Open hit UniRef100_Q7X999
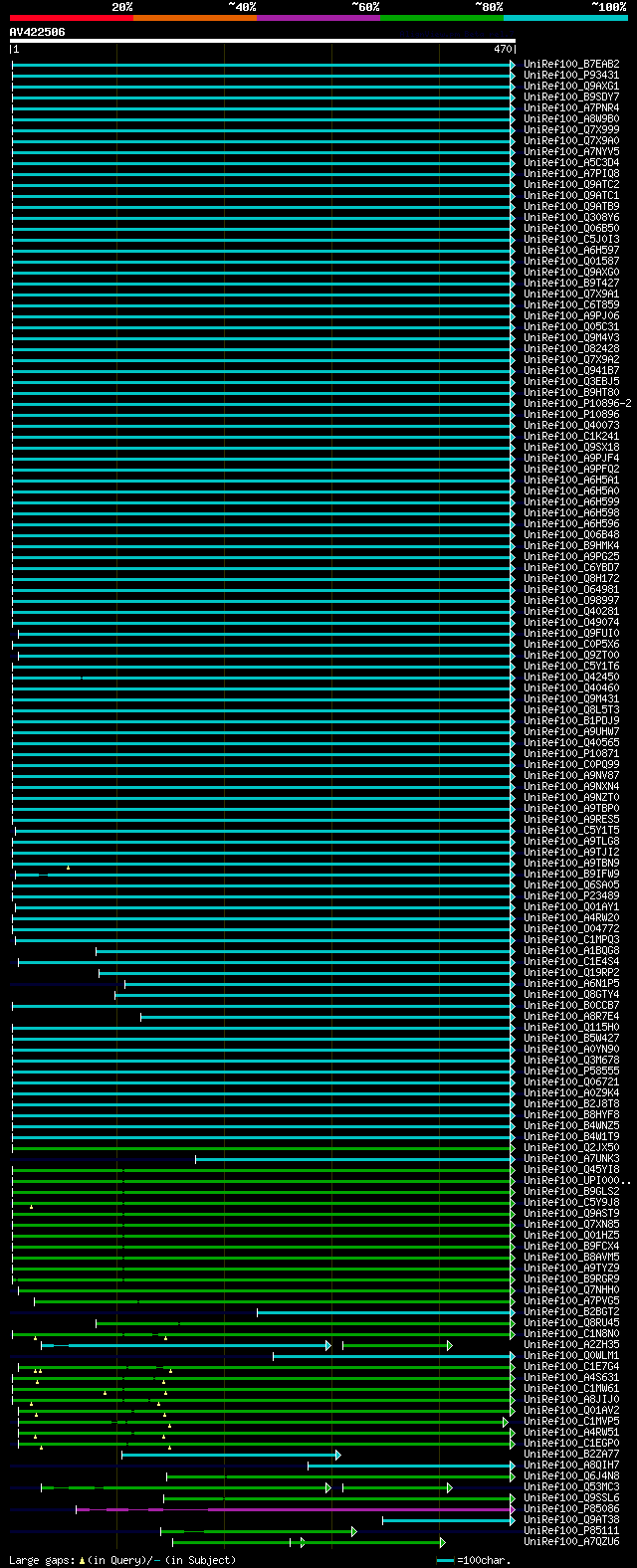The width and height of the screenshot is (637, 1568). click(571, 130)
